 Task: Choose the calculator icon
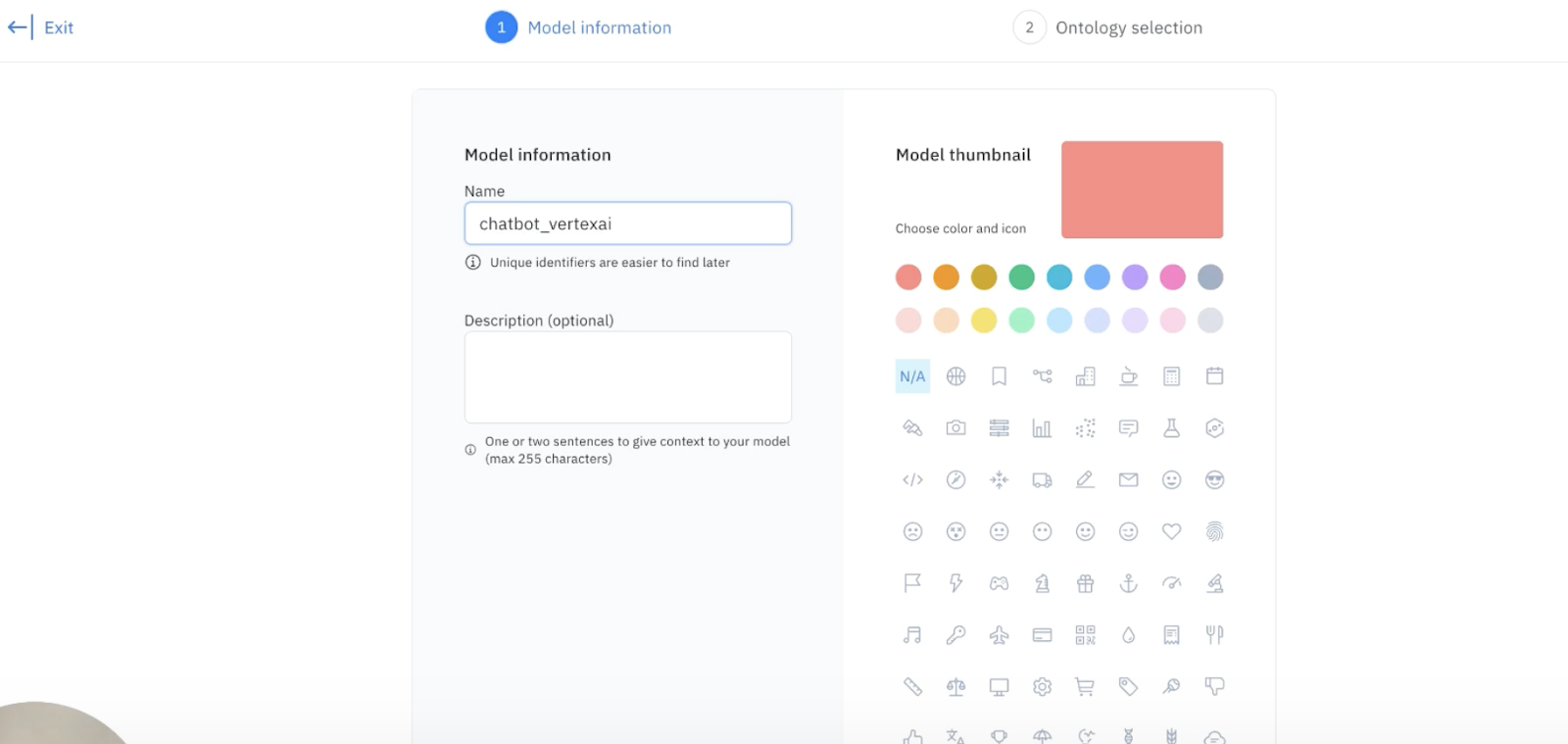click(x=1172, y=376)
